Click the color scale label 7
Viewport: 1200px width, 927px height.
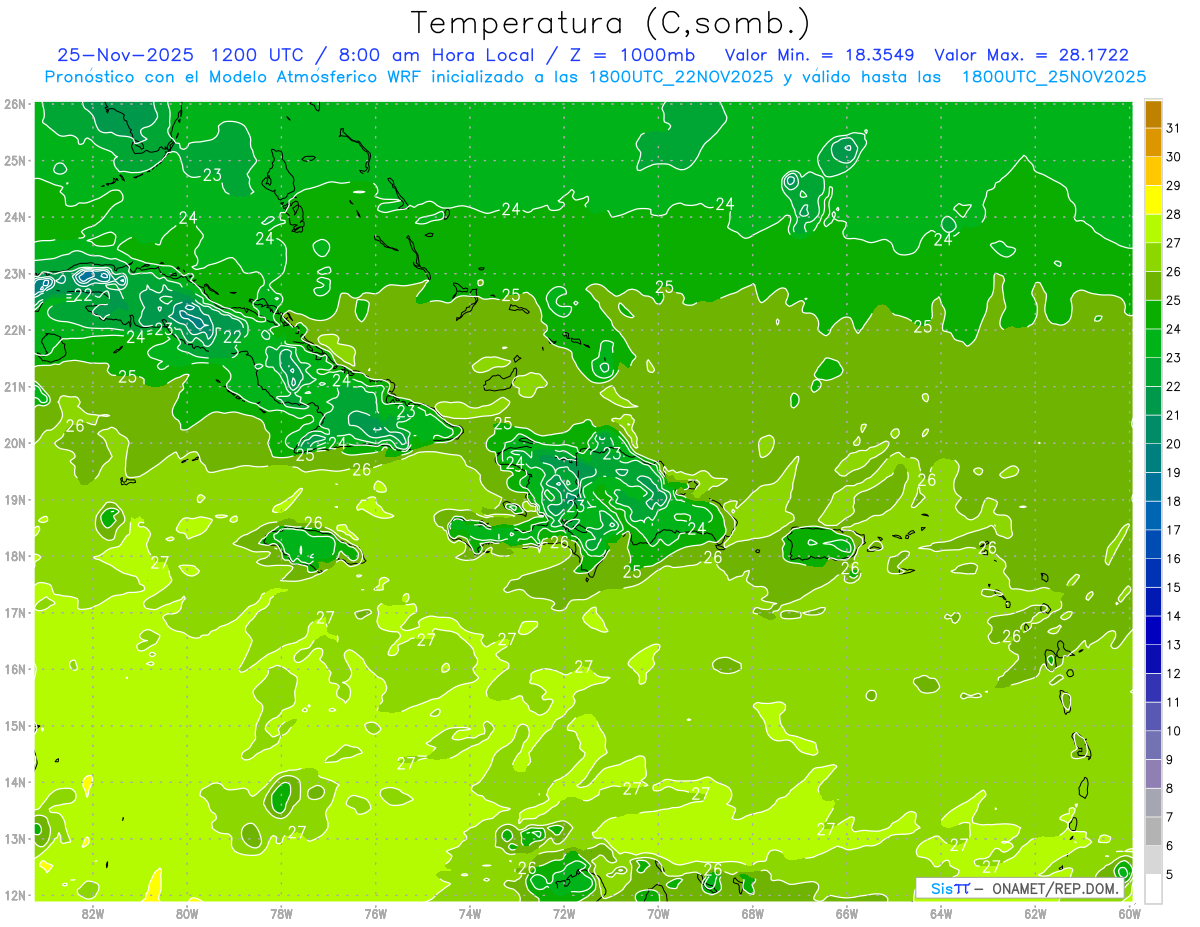[1170, 817]
